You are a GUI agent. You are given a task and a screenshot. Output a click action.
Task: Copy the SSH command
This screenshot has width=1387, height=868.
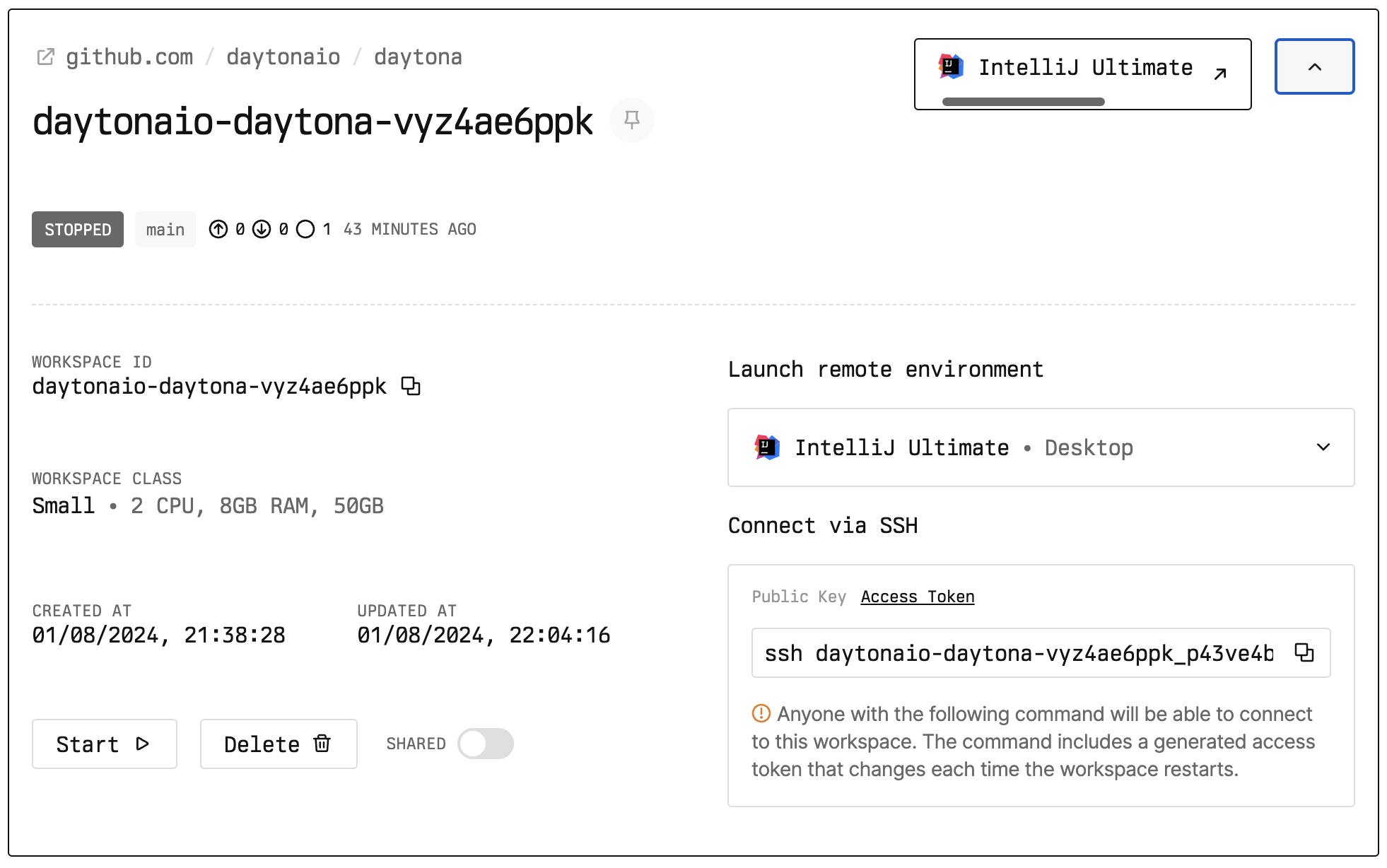pos(1304,652)
